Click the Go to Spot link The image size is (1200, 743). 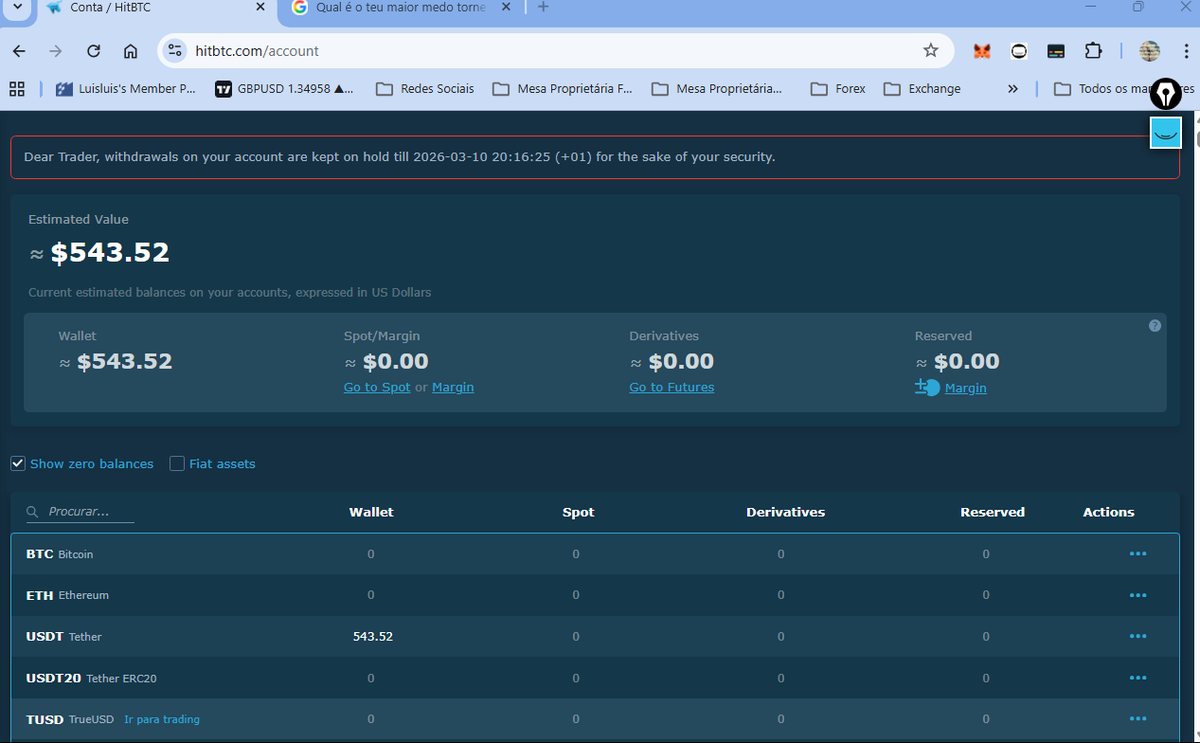coord(377,387)
